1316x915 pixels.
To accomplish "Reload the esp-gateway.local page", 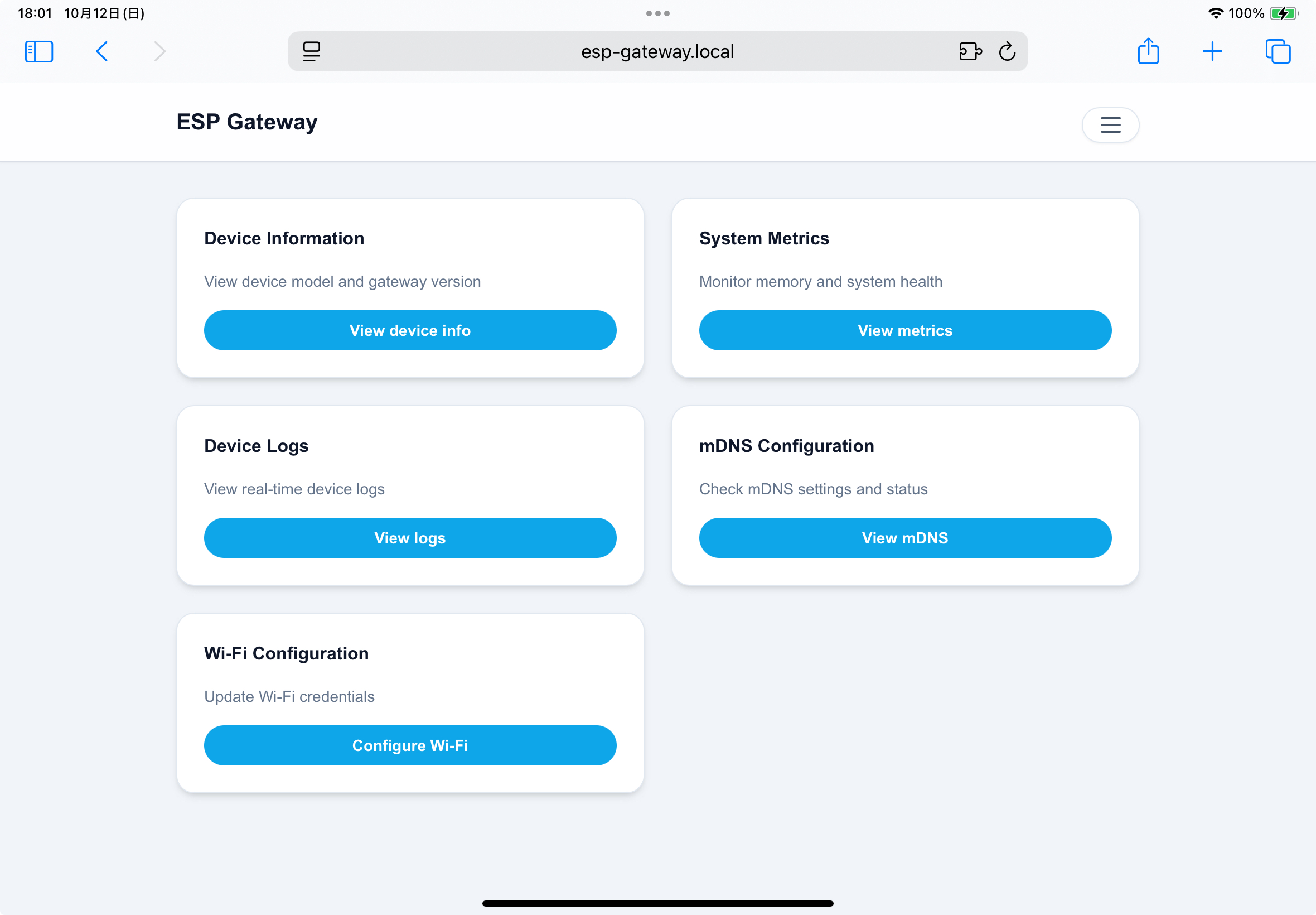I will coord(1007,51).
